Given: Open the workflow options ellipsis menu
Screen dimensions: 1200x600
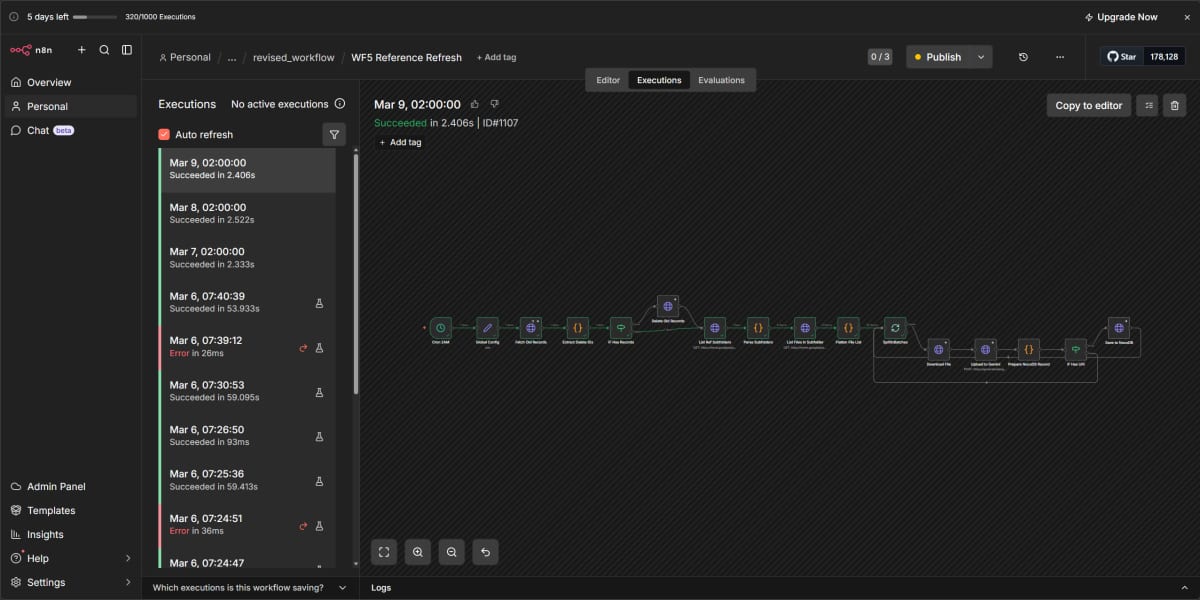Looking at the screenshot, I should pyautogui.click(x=1059, y=57).
